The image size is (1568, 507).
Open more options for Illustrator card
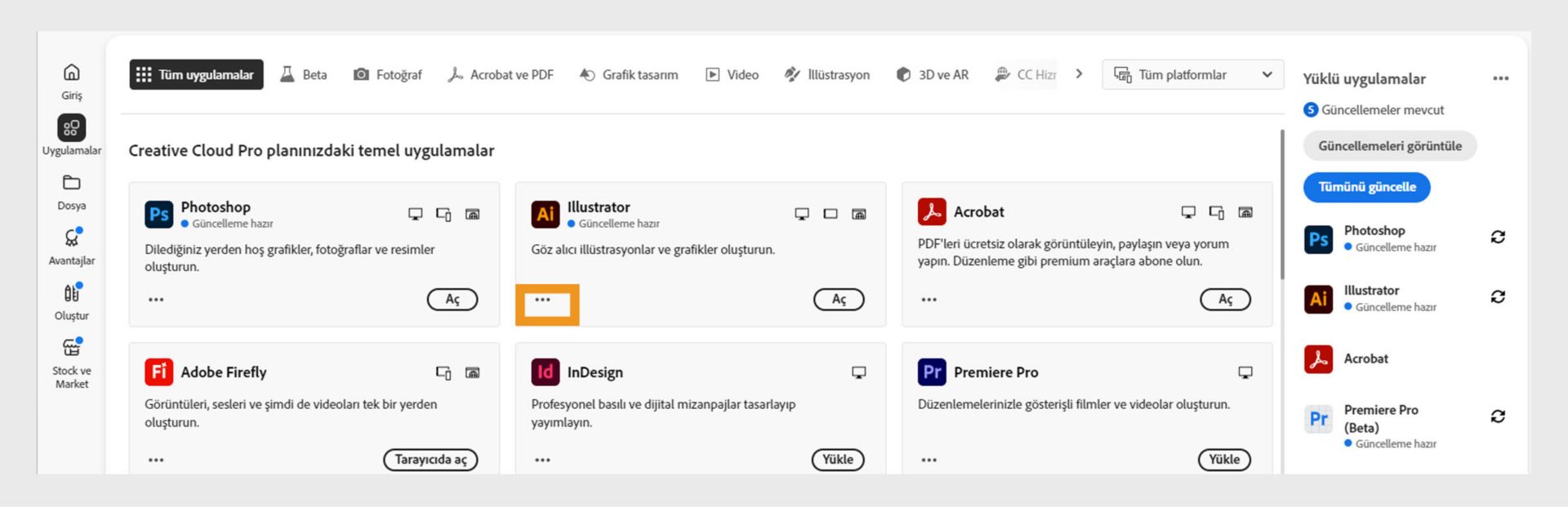(542, 300)
